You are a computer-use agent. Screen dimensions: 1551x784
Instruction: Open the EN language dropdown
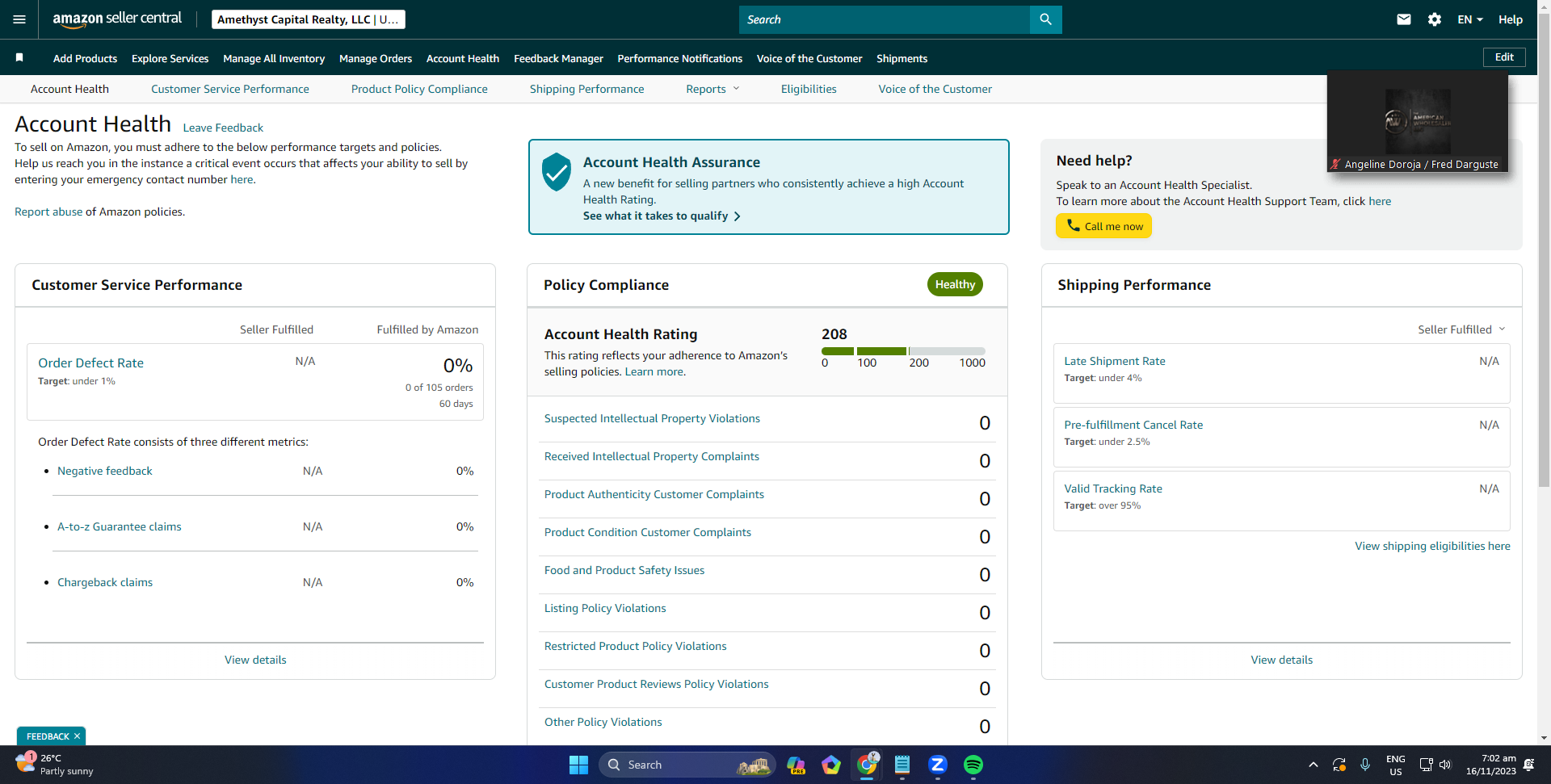point(1469,19)
